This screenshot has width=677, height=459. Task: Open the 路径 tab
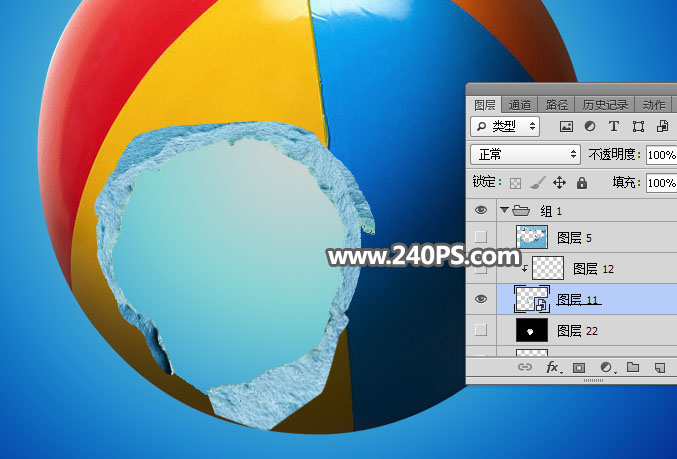(x=557, y=105)
